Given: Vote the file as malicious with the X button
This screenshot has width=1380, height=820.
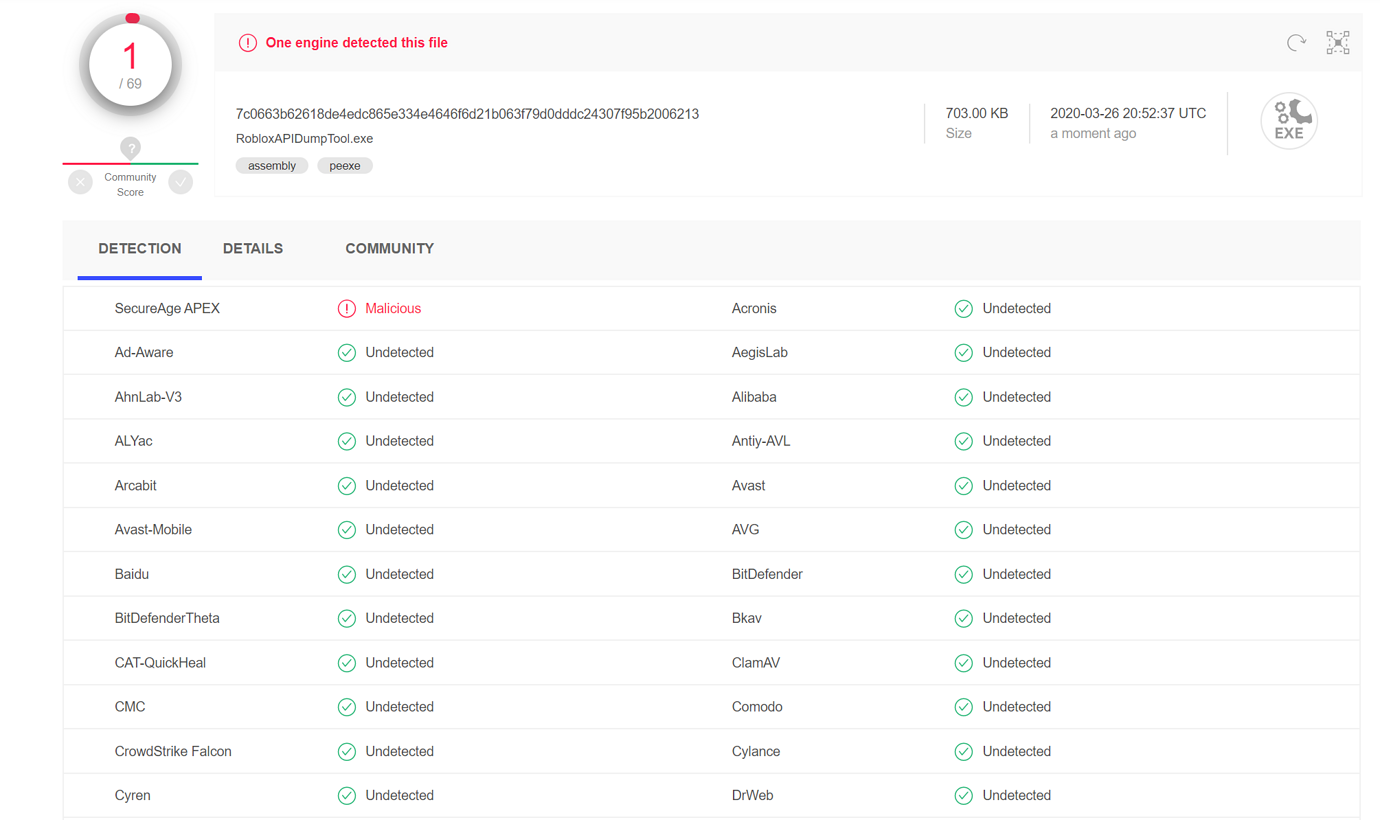Looking at the screenshot, I should pos(80,182).
